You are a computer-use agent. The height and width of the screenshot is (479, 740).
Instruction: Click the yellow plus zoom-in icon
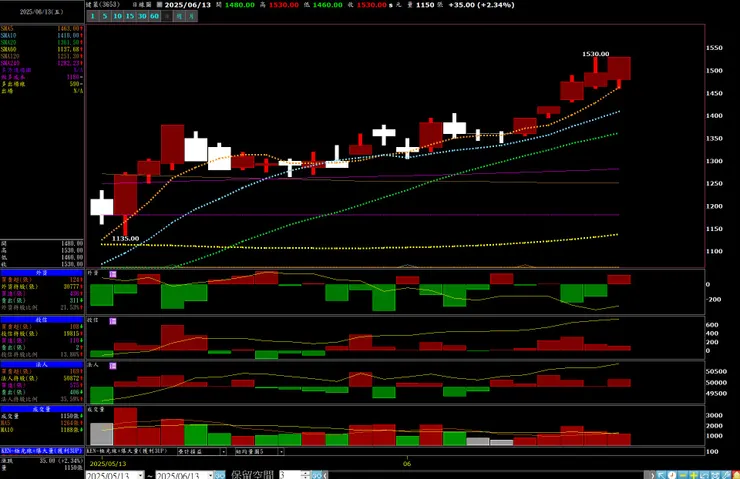693,475
